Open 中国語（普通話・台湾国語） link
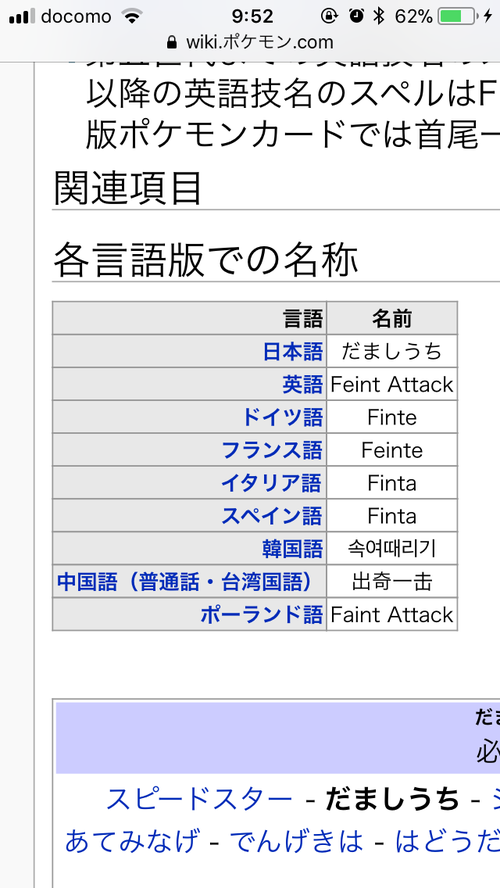Image resolution: width=500 pixels, height=888 pixels. coord(185,582)
